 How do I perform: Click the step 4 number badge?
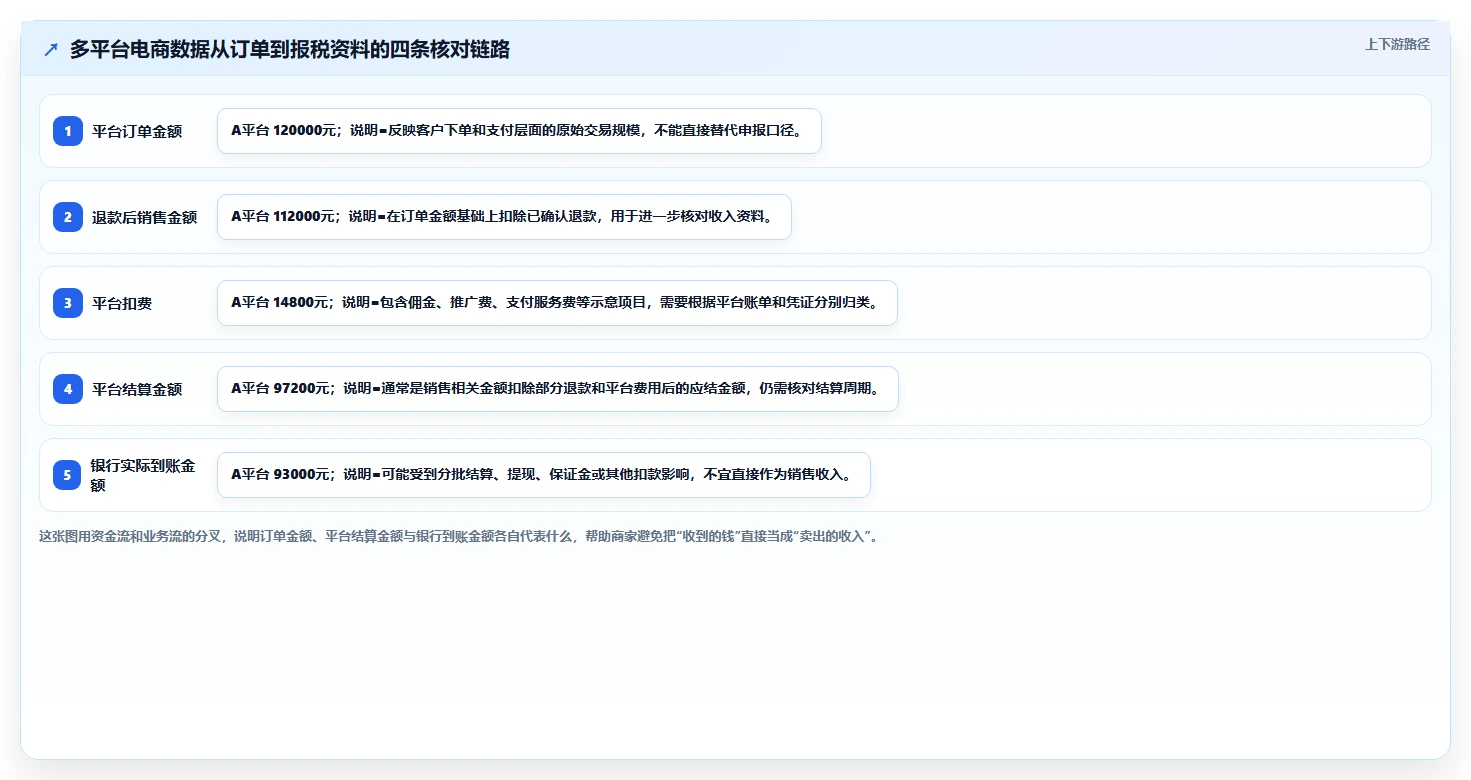68,389
